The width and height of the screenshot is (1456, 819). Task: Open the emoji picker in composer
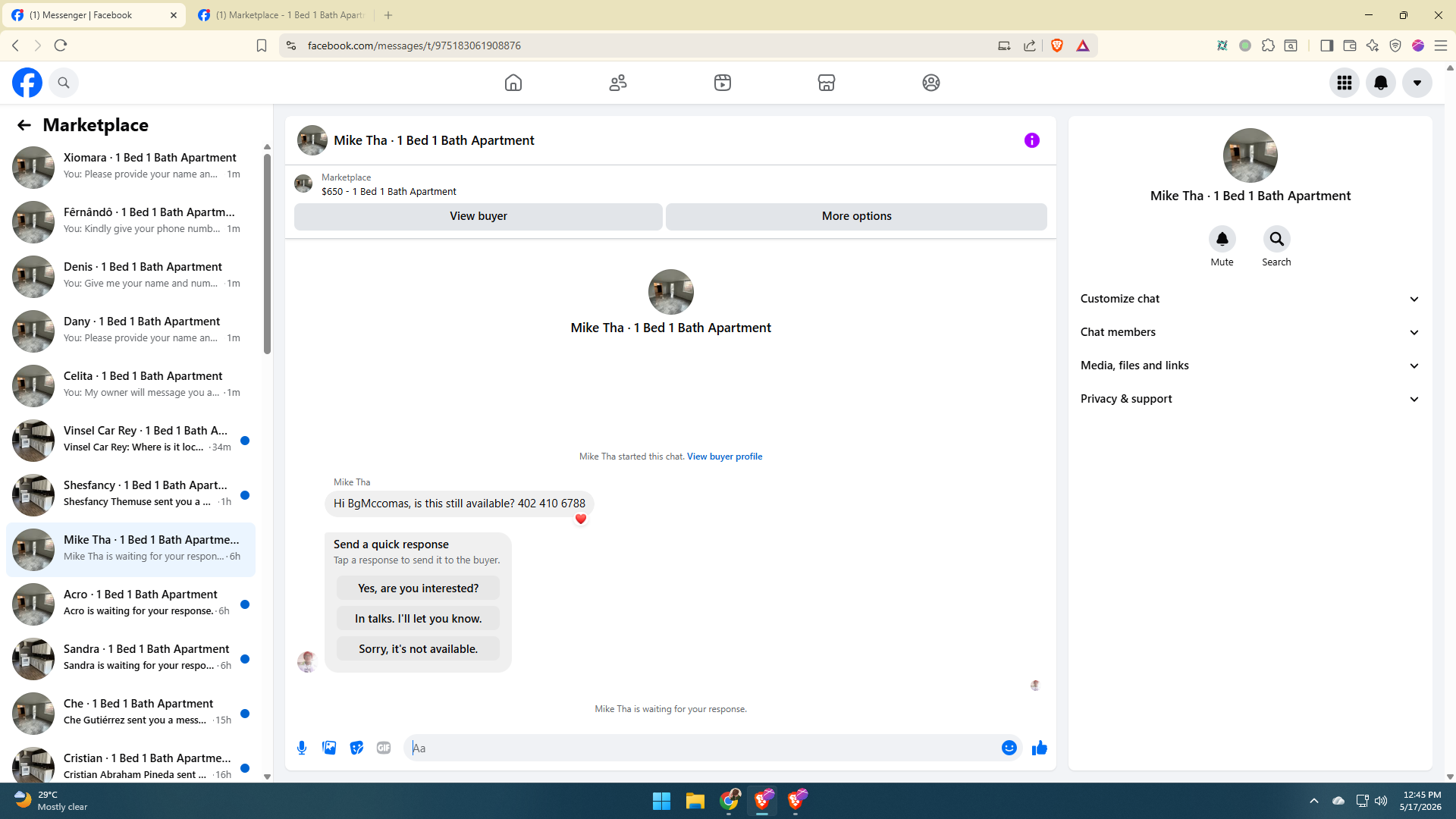[1009, 748]
